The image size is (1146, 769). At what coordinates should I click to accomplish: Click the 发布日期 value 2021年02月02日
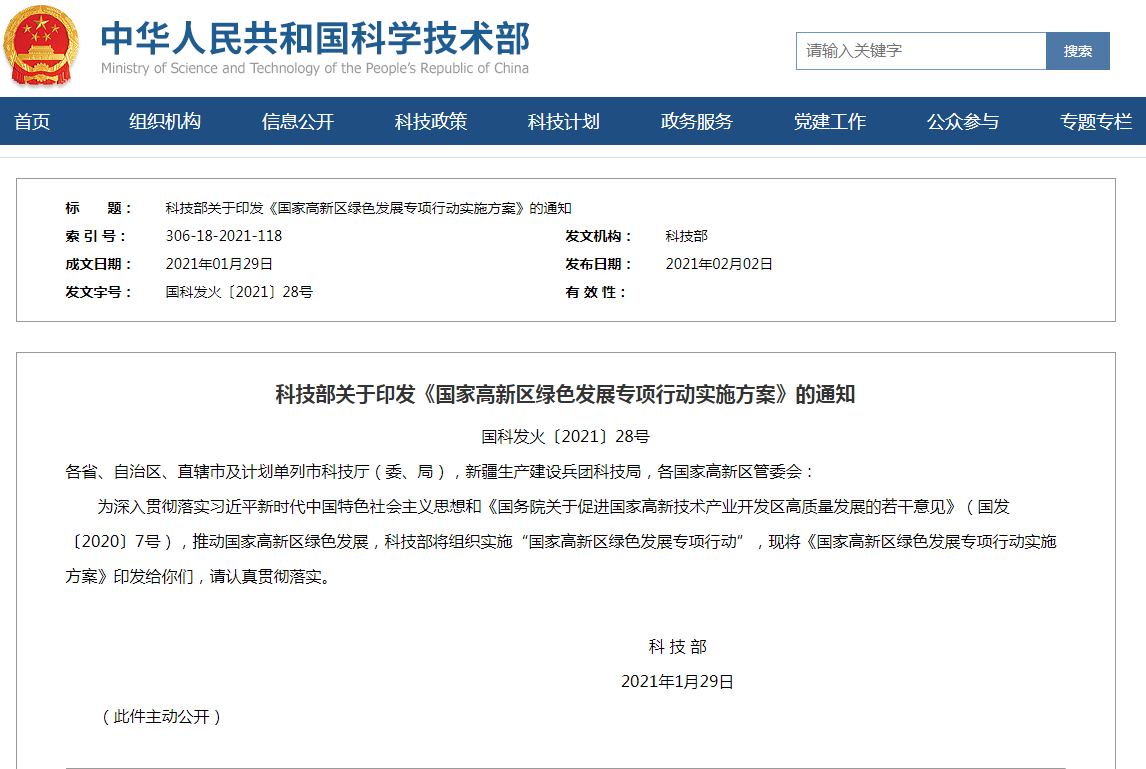pos(719,264)
